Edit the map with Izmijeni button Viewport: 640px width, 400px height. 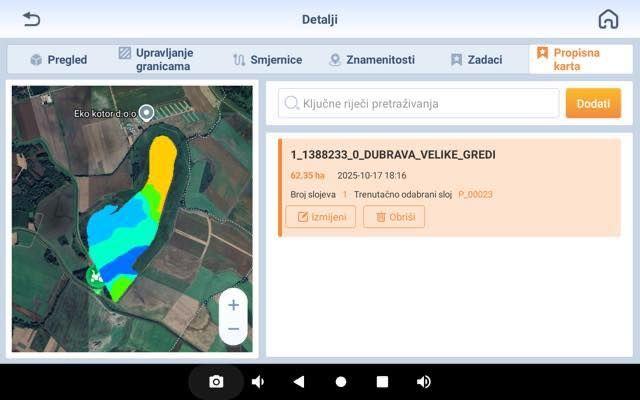tap(321, 217)
